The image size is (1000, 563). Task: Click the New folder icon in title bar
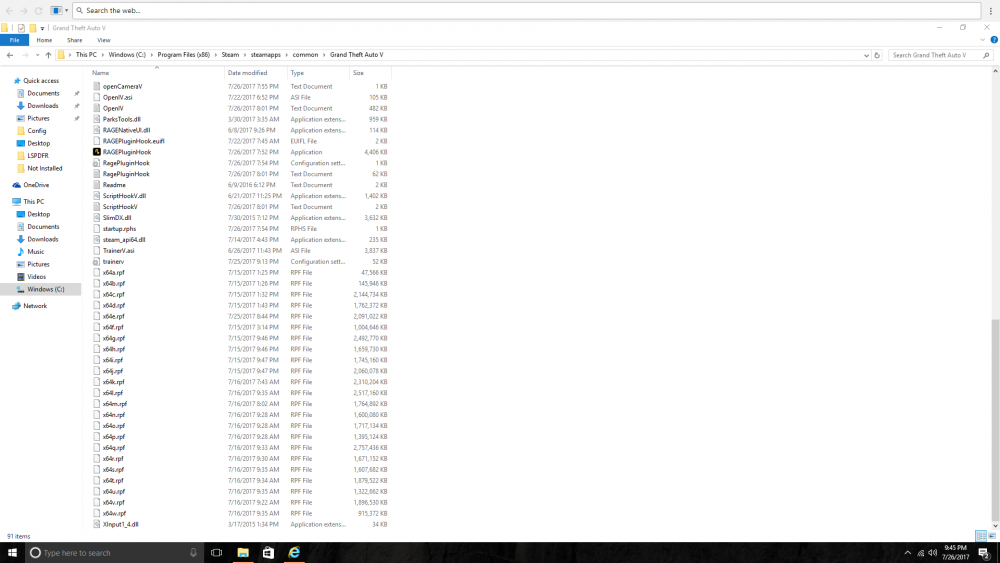pyautogui.click(x=33, y=28)
